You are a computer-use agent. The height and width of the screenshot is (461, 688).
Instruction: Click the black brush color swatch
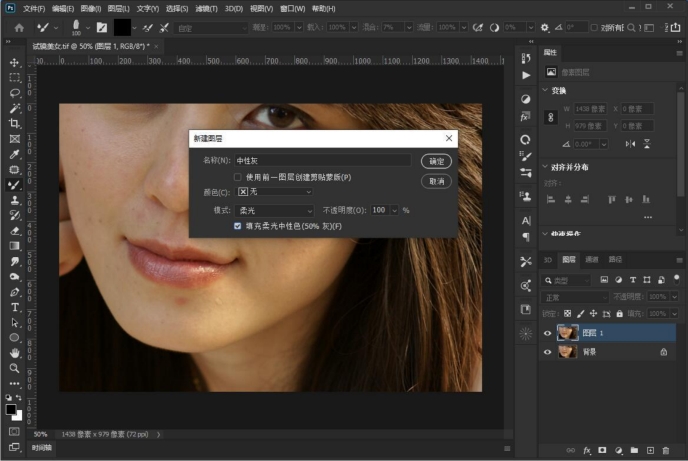coord(122,28)
